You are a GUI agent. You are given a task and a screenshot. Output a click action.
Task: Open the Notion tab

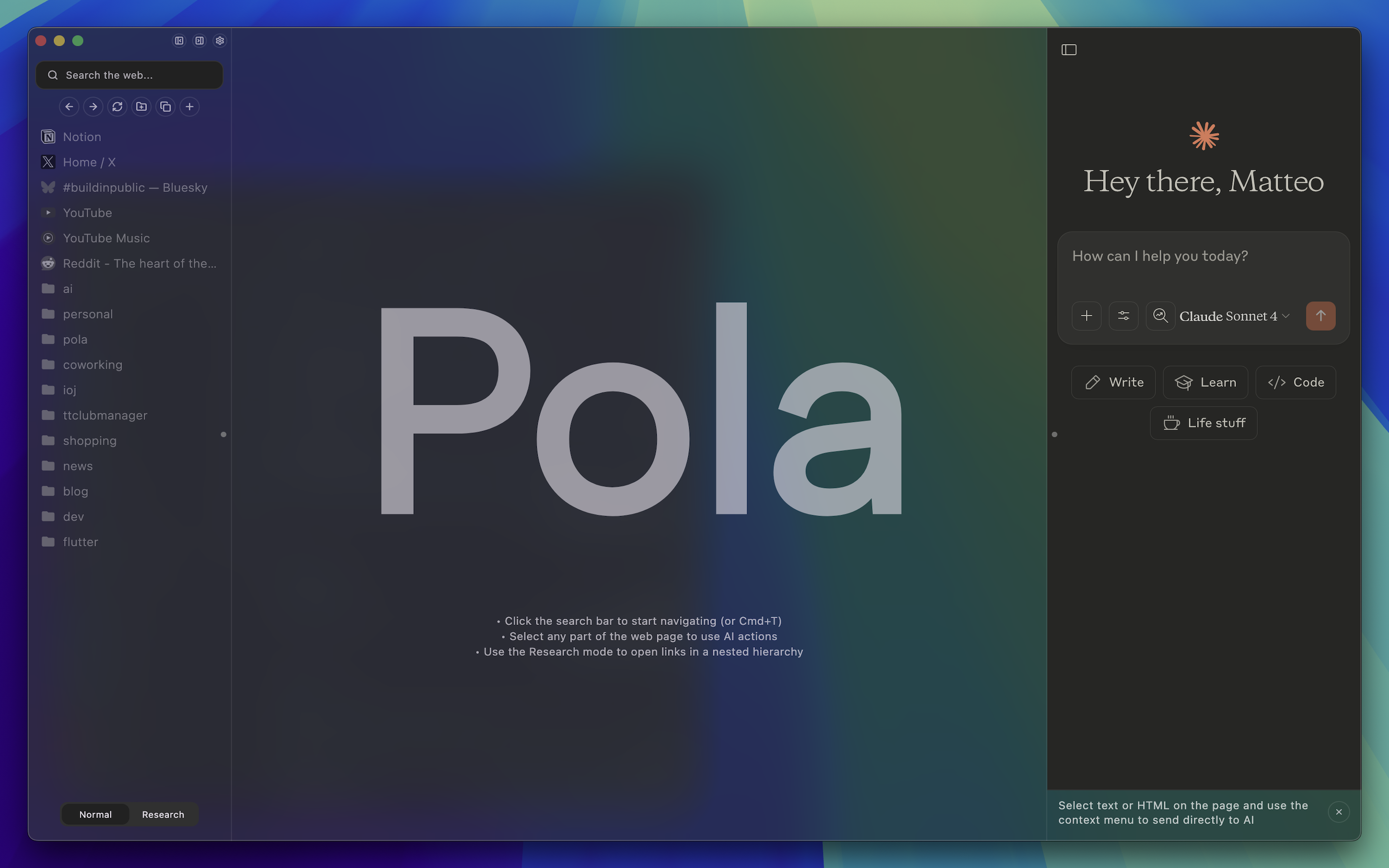pos(82,136)
